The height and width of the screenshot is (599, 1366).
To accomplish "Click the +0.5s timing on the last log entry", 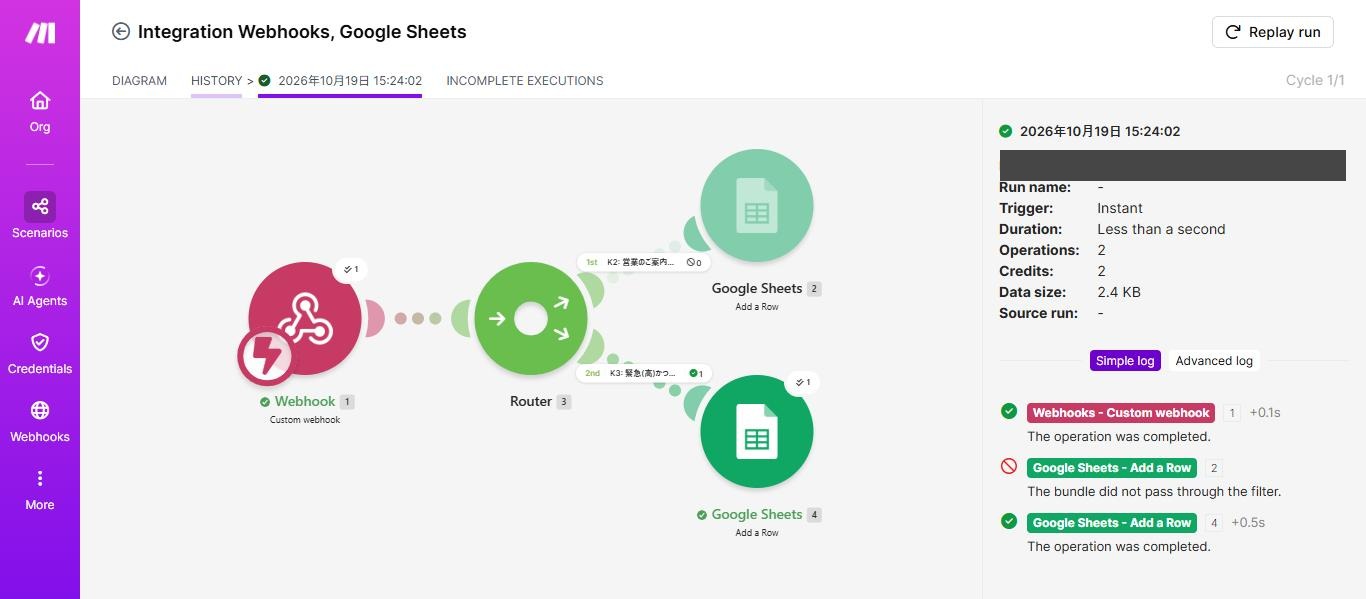I will 1248,523.
